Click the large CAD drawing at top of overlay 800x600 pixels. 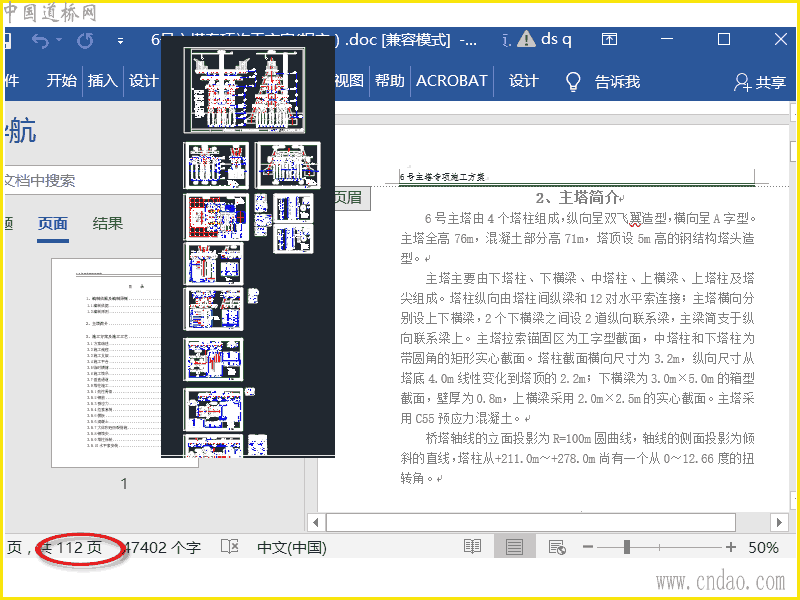pyautogui.click(x=244, y=90)
